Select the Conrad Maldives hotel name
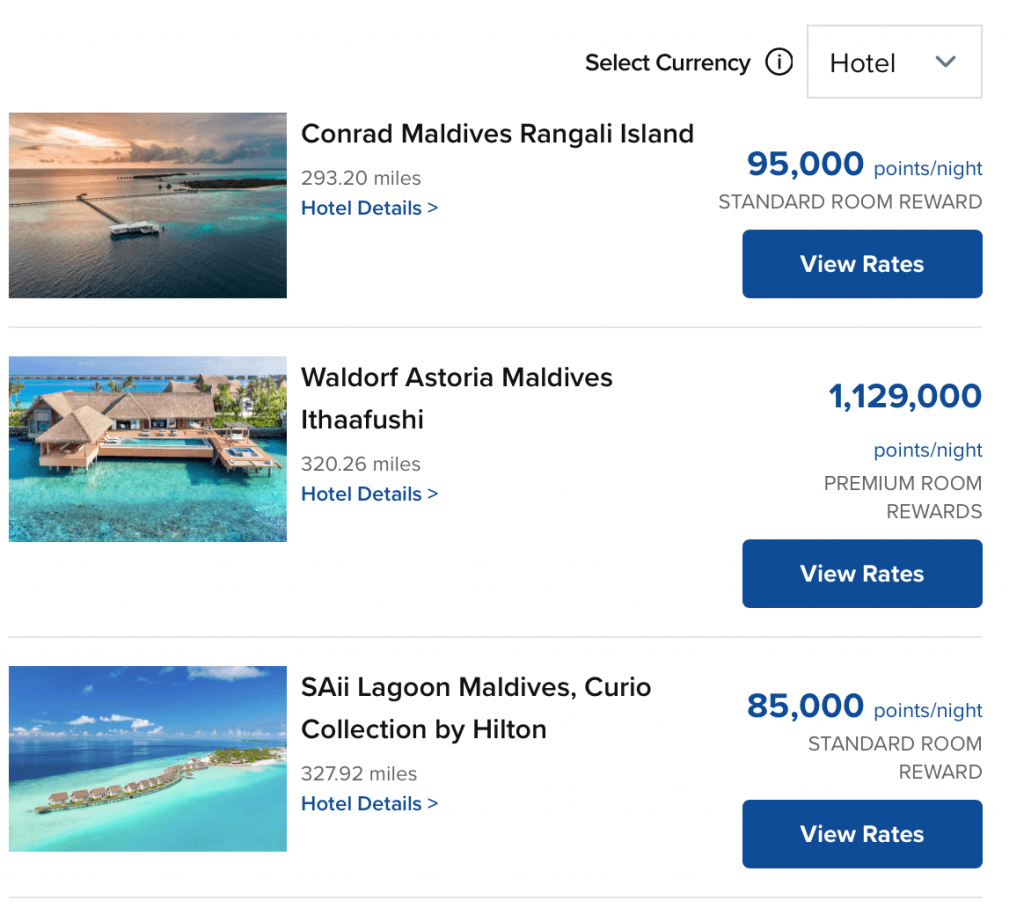This screenshot has height=908, width=1024. 497,133
